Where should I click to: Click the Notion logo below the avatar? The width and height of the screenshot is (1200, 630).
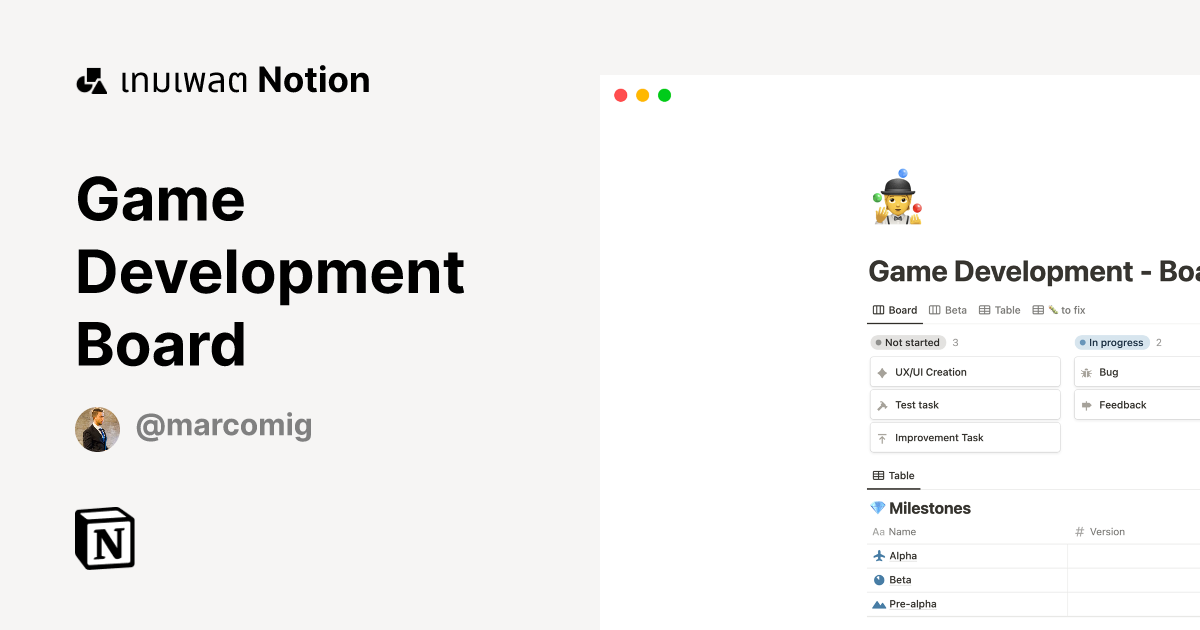pos(104,538)
